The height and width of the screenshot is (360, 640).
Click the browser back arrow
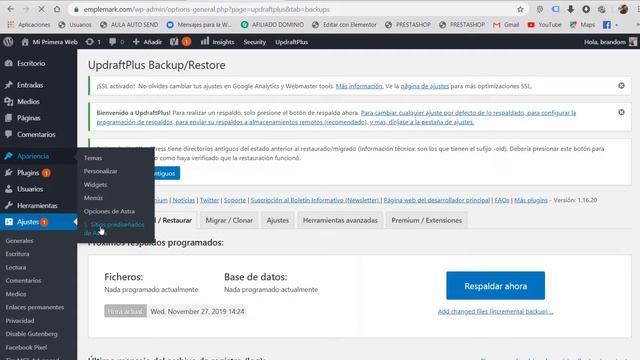[11, 9]
